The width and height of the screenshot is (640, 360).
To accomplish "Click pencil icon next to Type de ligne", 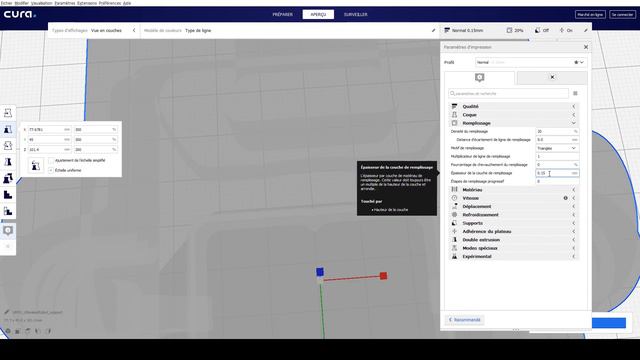I will tap(433, 31).
